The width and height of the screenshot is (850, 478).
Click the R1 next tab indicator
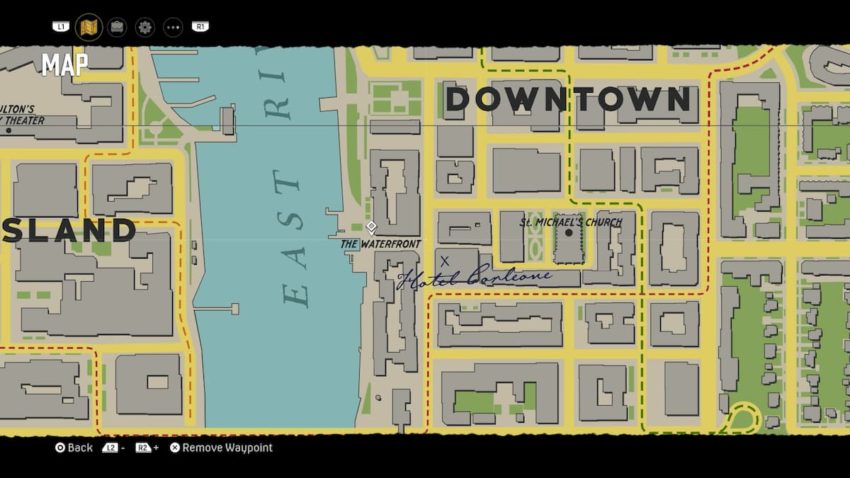coord(200,27)
